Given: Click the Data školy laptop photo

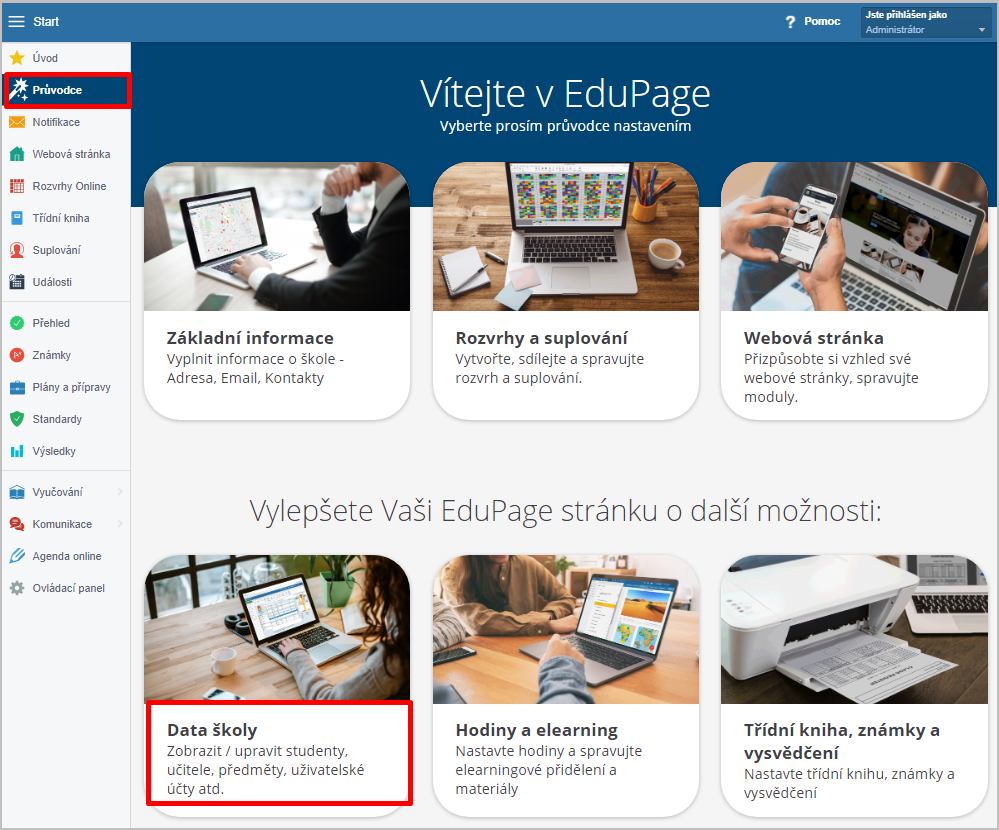Looking at the screenshot, I should pyautogui.click(x=277, y=628).
